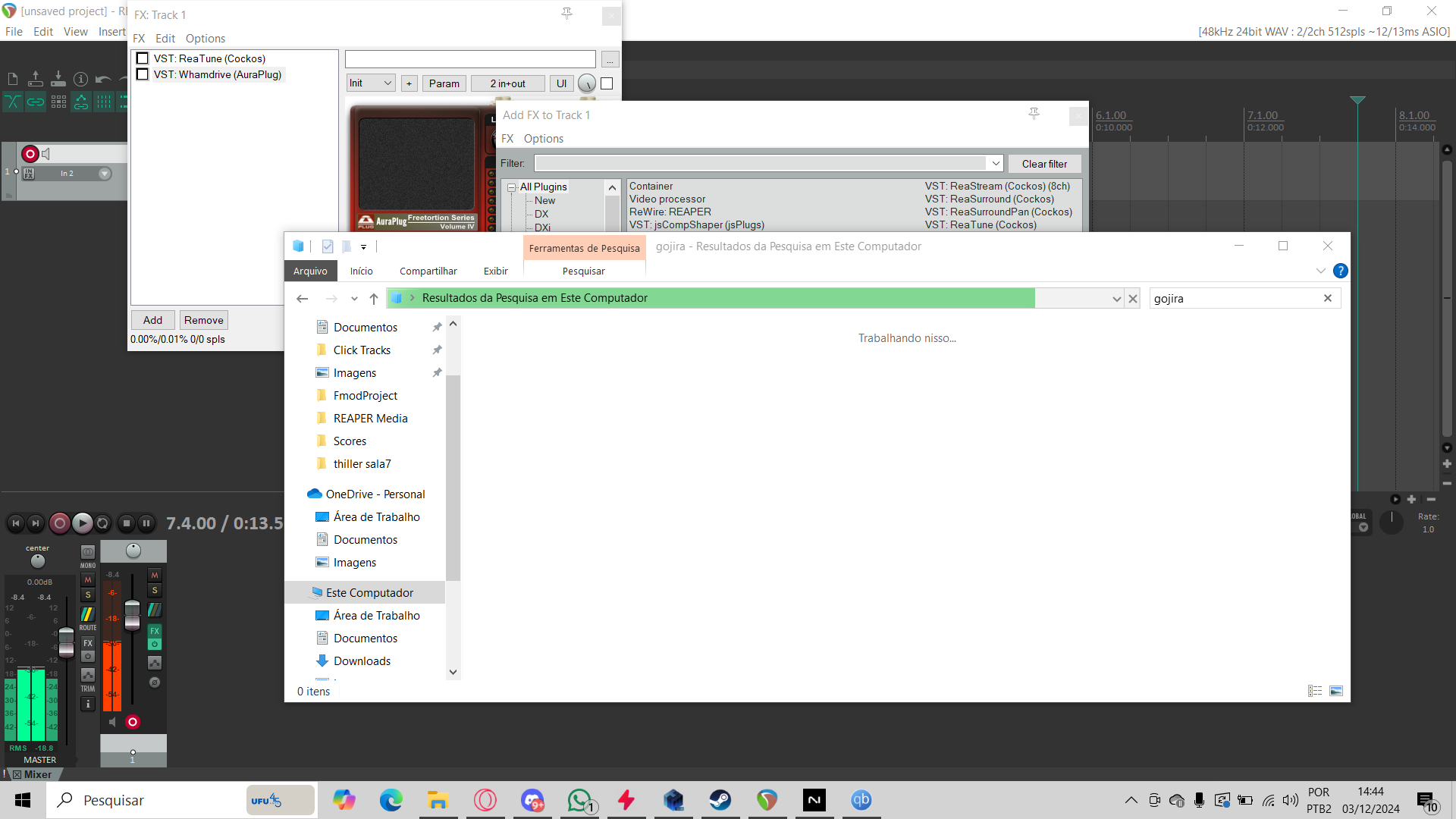
Task: Collapse the All Plugins tree node
Action: tap(512, 187)
